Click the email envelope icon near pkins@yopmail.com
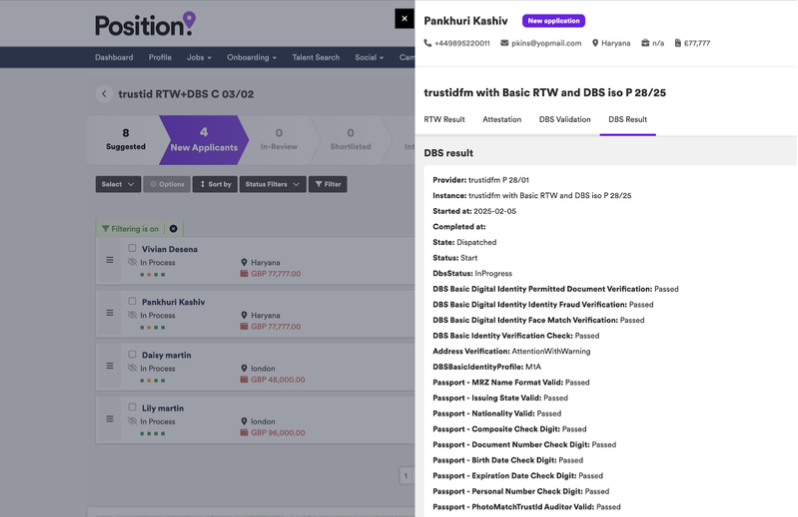Viewport: 798px width, 517px height. pos(507,43)
